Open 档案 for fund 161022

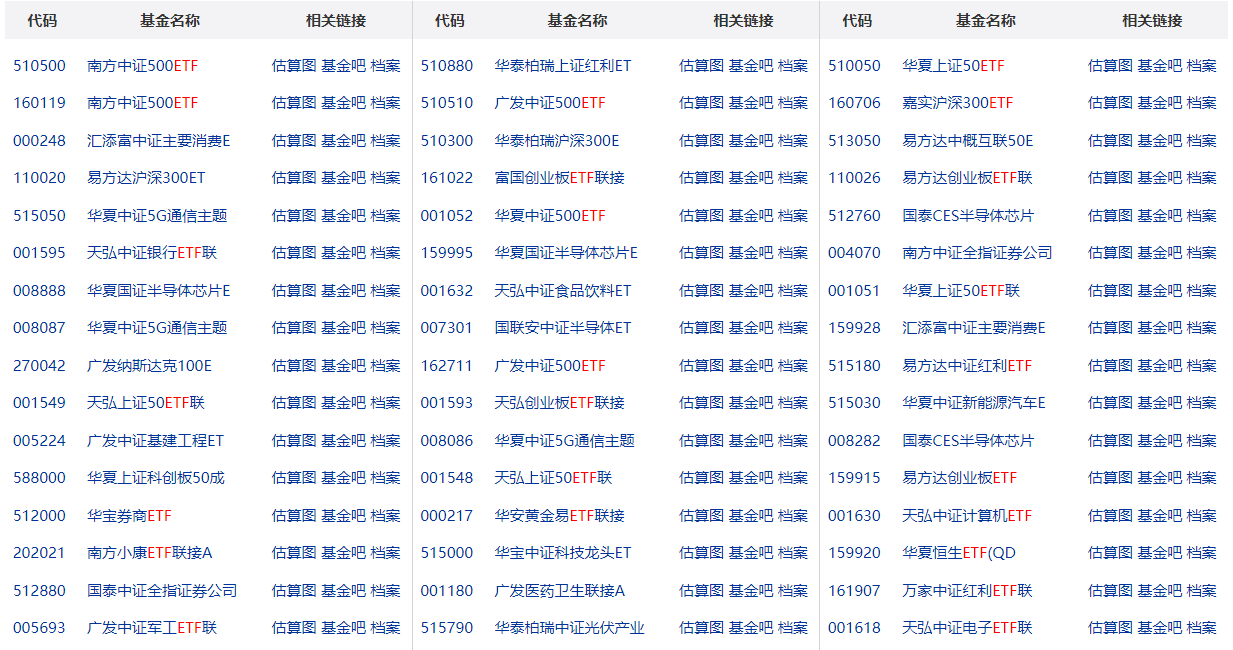point(793,178)
